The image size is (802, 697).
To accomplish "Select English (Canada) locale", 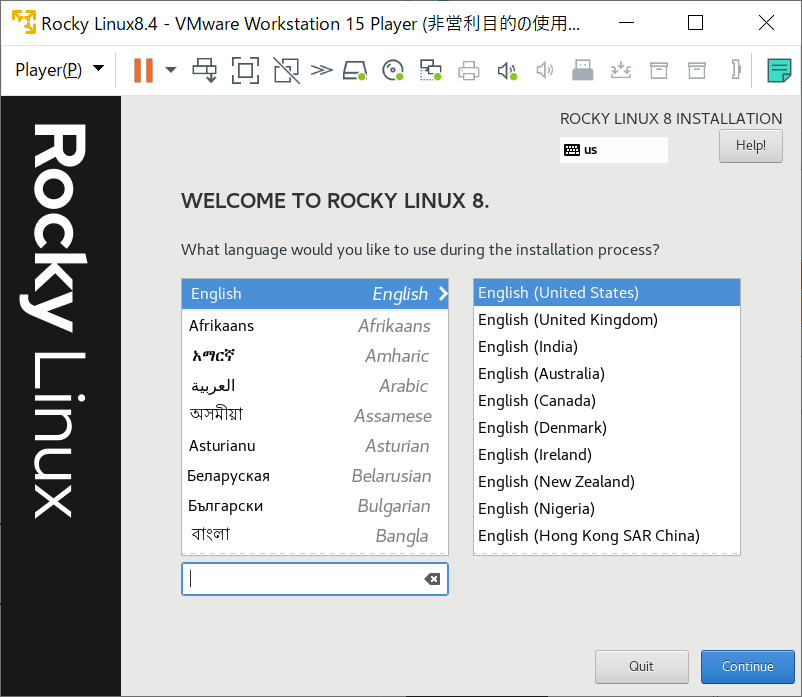I will tap(607, 400).
